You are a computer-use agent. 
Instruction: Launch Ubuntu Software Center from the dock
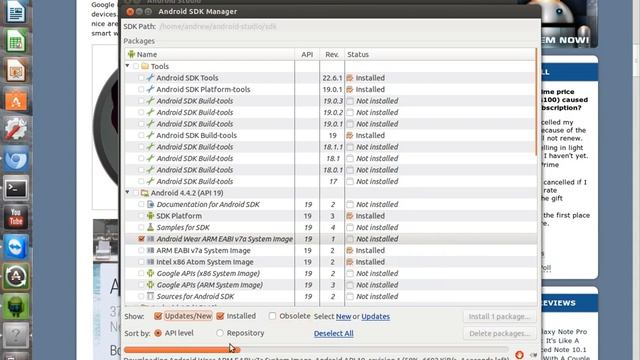[x=16, y=100]
